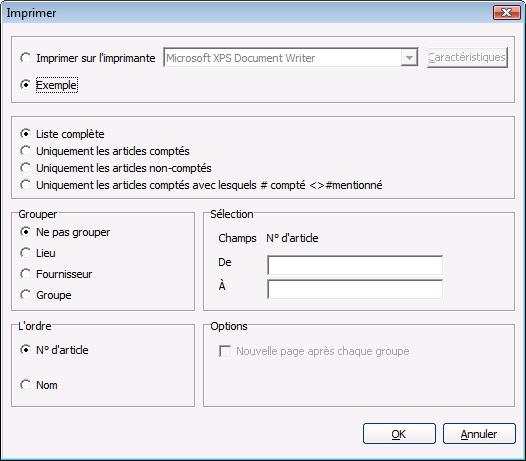526x461 pixels.
Task: Click the Annuler button
Action: point(479,434)
